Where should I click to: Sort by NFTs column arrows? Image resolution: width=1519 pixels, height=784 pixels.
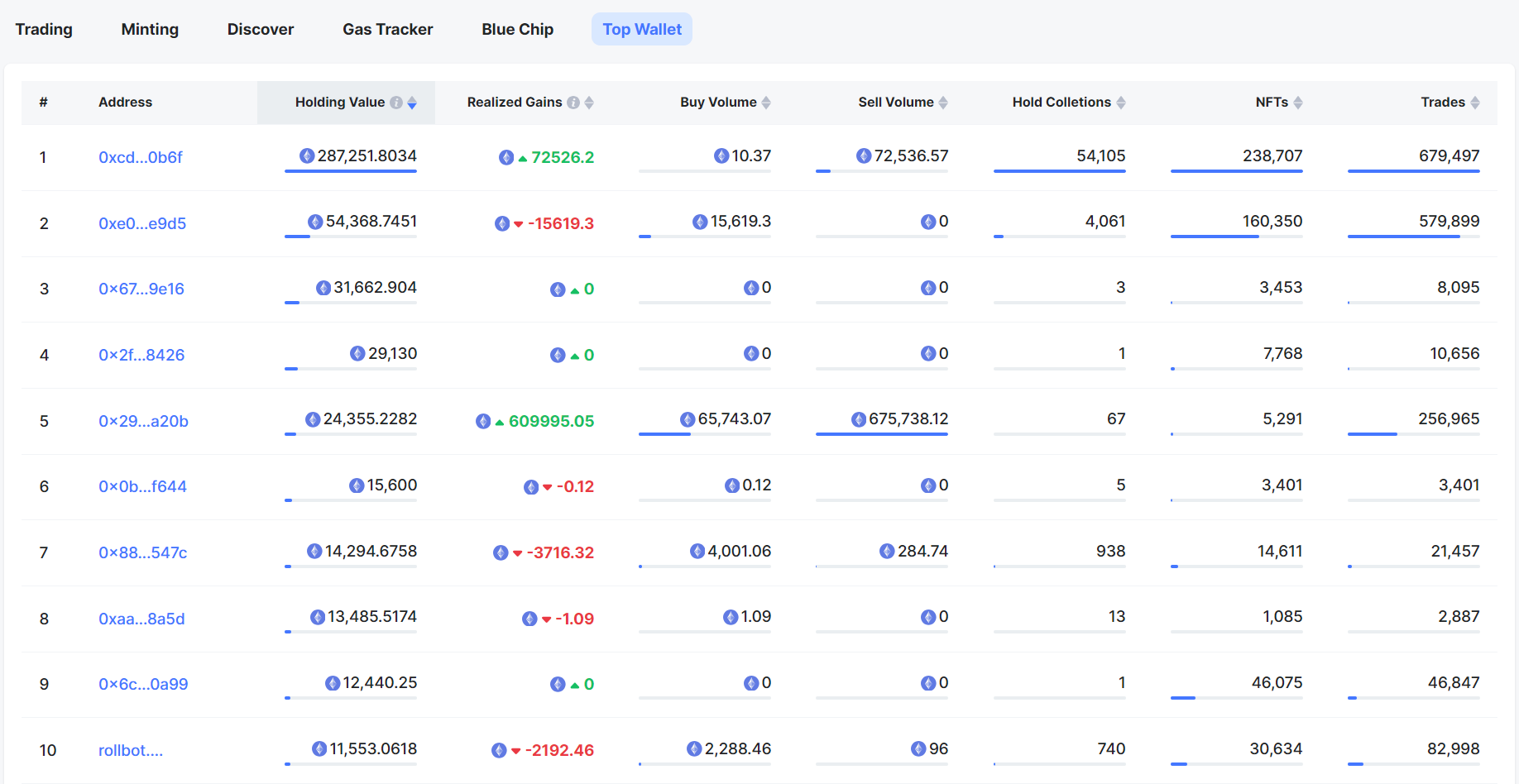tap(1298, 103)
